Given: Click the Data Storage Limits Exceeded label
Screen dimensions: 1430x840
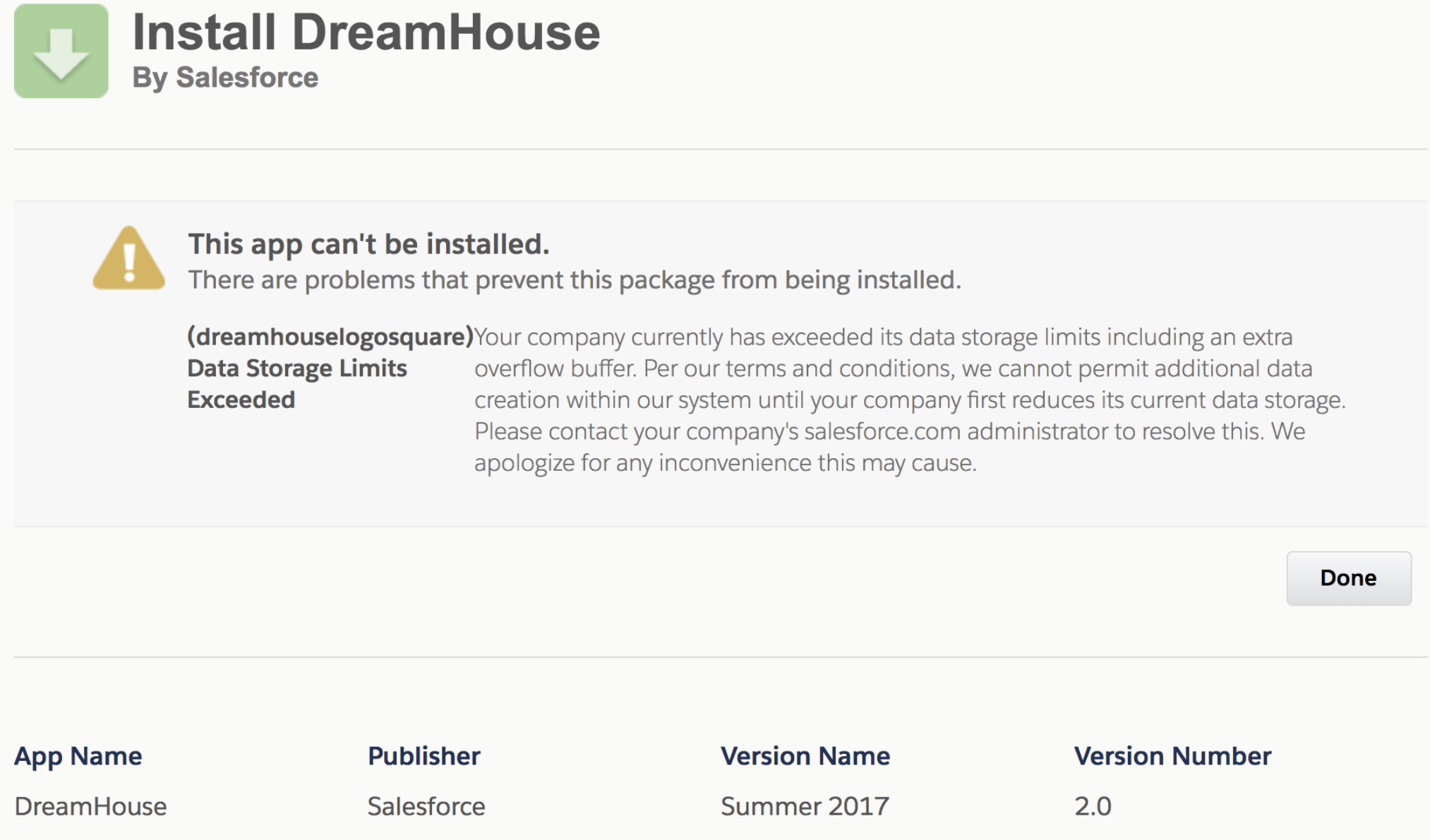Looking at the screenshot, I should click(x=296, y=383).
